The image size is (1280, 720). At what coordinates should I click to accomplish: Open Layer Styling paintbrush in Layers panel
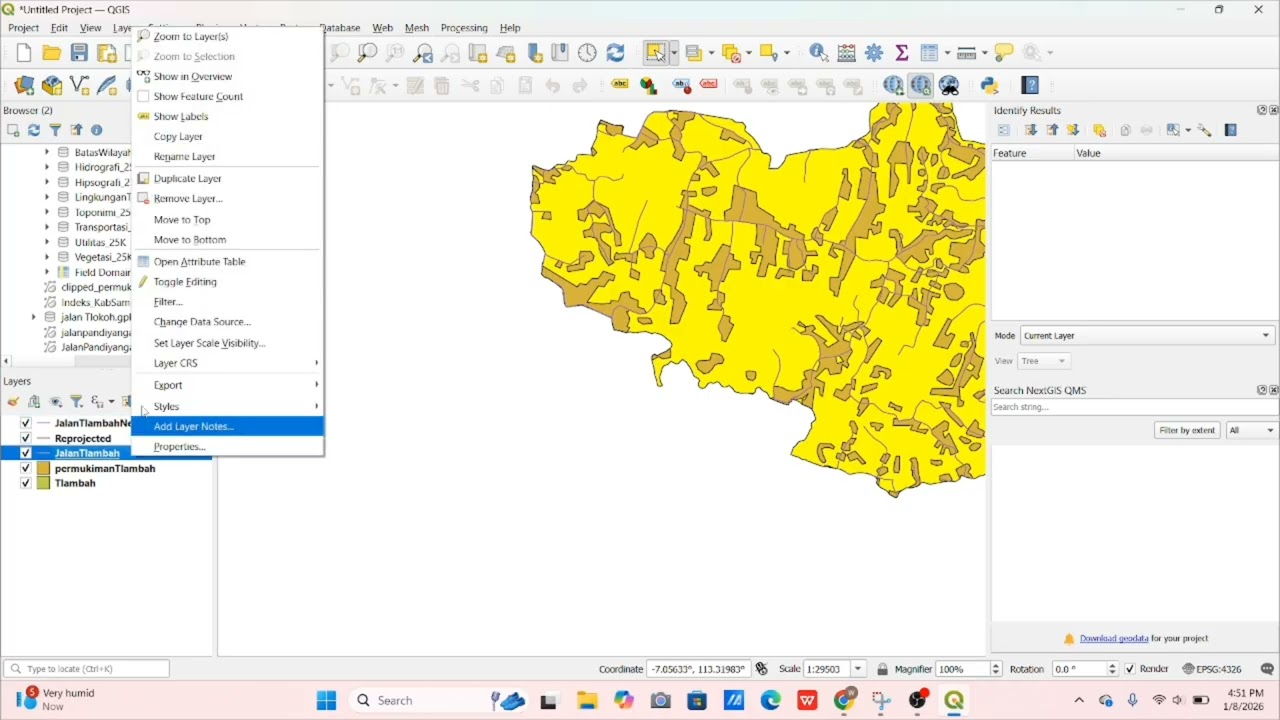pyautogui.click(x=13, y=402)
